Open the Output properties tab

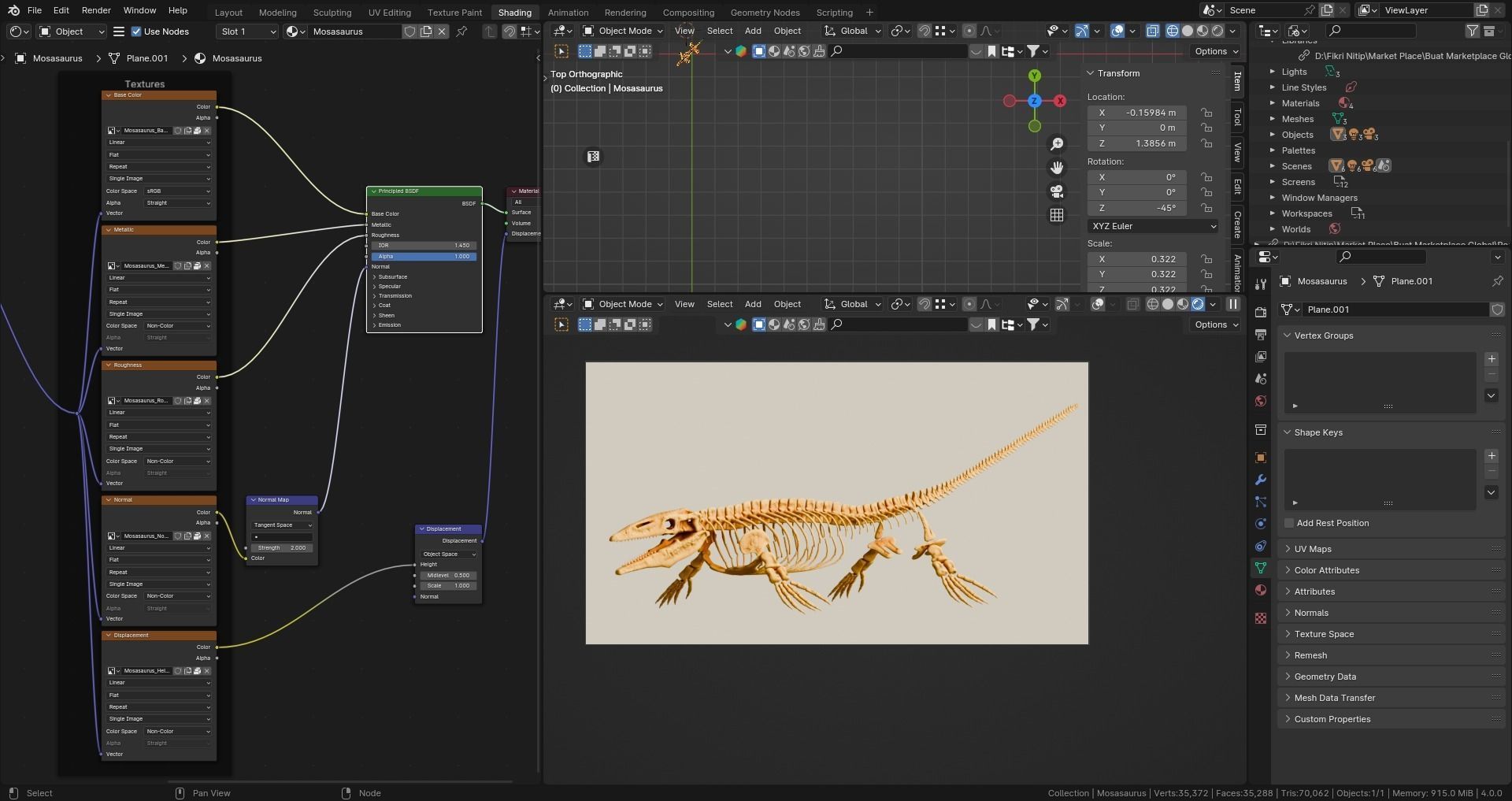1261,334
